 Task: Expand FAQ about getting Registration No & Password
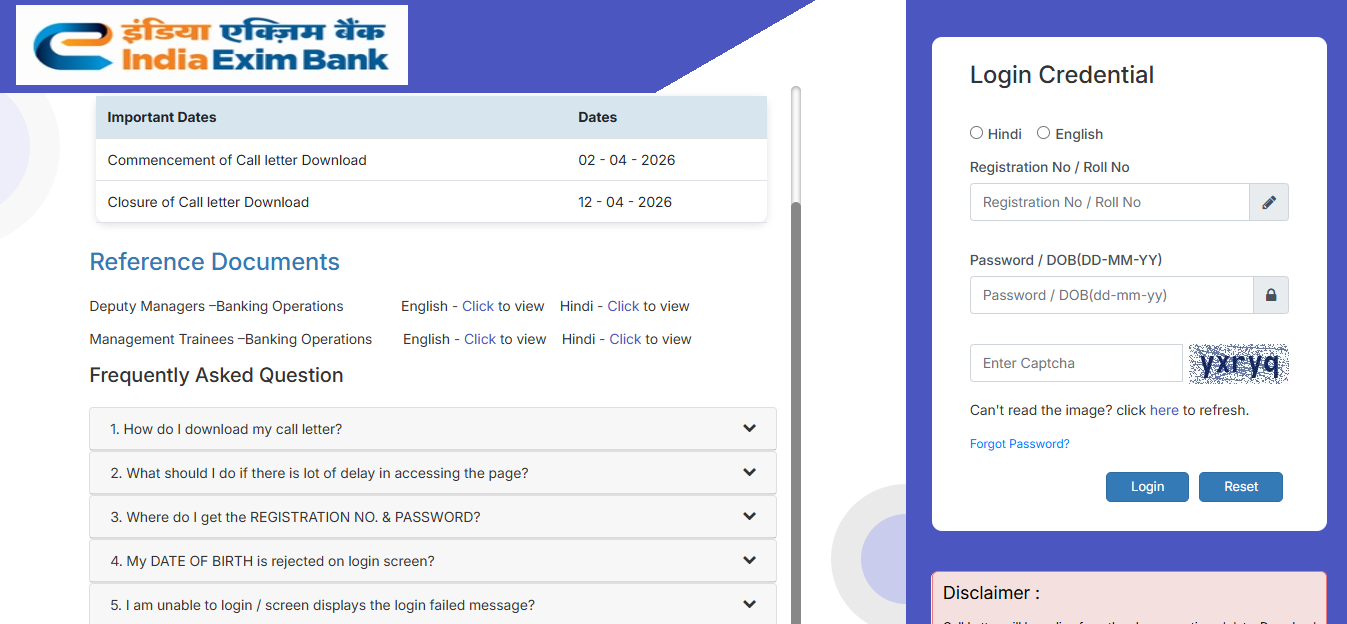click(432, 517)
